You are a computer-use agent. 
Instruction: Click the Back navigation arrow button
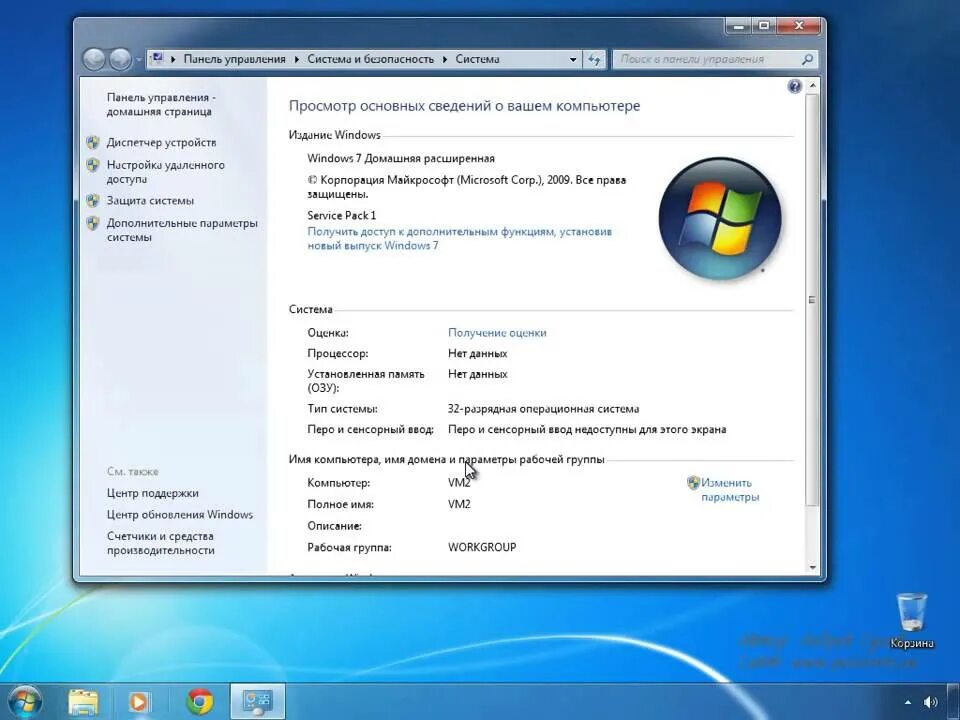pyautogui.click(x=94, y=59)
